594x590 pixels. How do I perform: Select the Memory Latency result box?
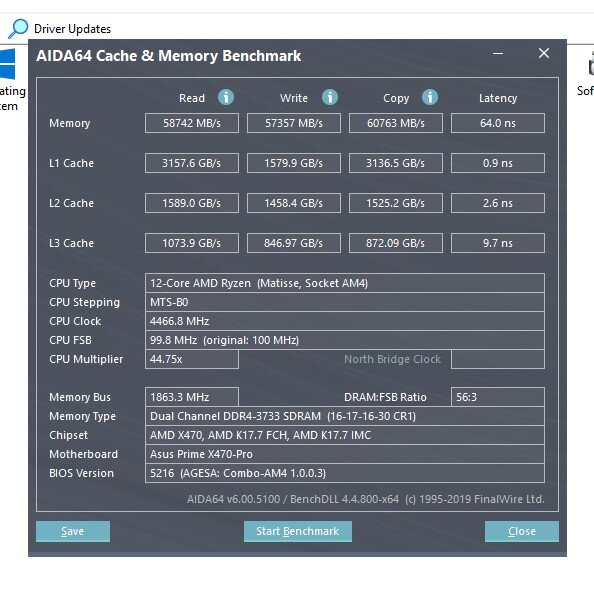tap(498, 123)
